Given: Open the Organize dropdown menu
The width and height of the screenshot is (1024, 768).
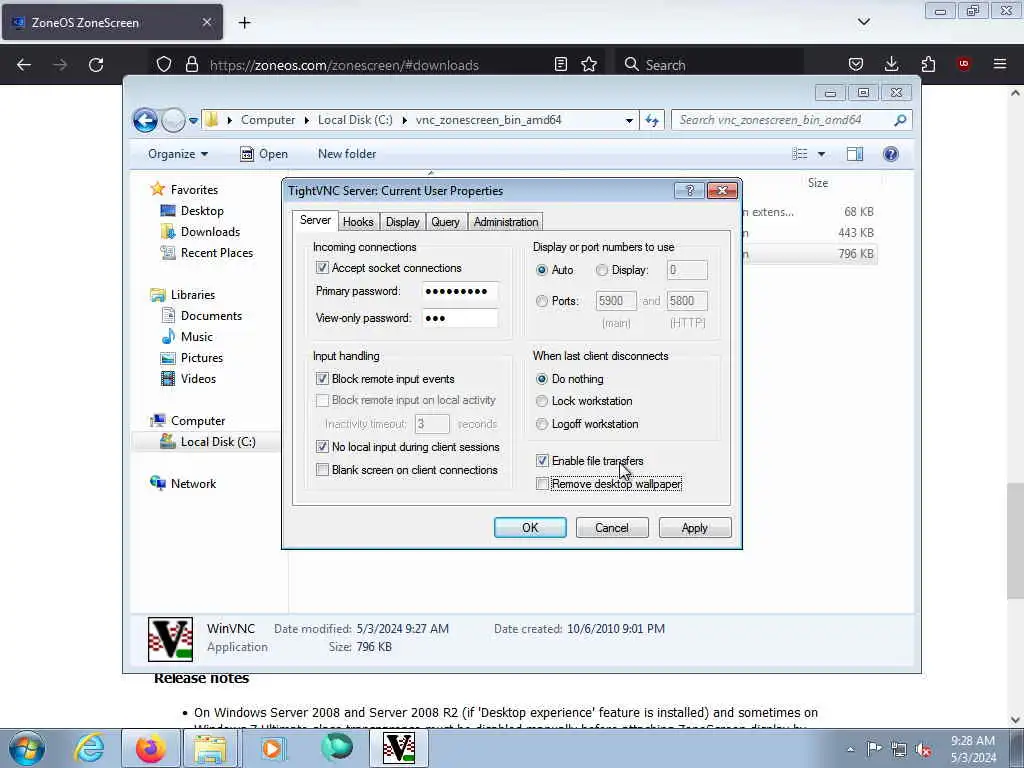Looking at the screenshot, I should tap(178, 154).
